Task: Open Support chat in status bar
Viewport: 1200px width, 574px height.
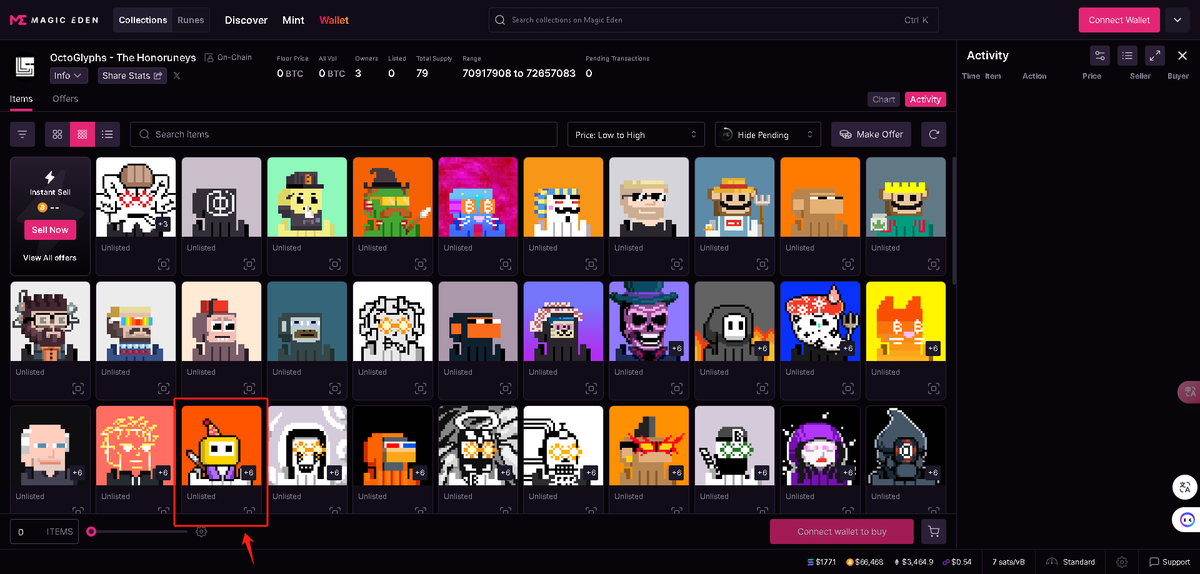Action: point(1169,562)
